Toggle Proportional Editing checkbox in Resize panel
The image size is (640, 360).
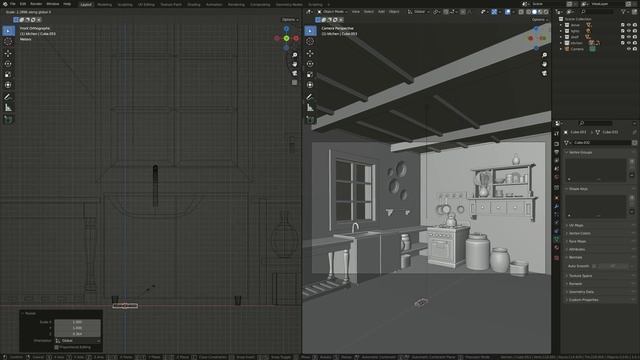click(x=56, y=347)
